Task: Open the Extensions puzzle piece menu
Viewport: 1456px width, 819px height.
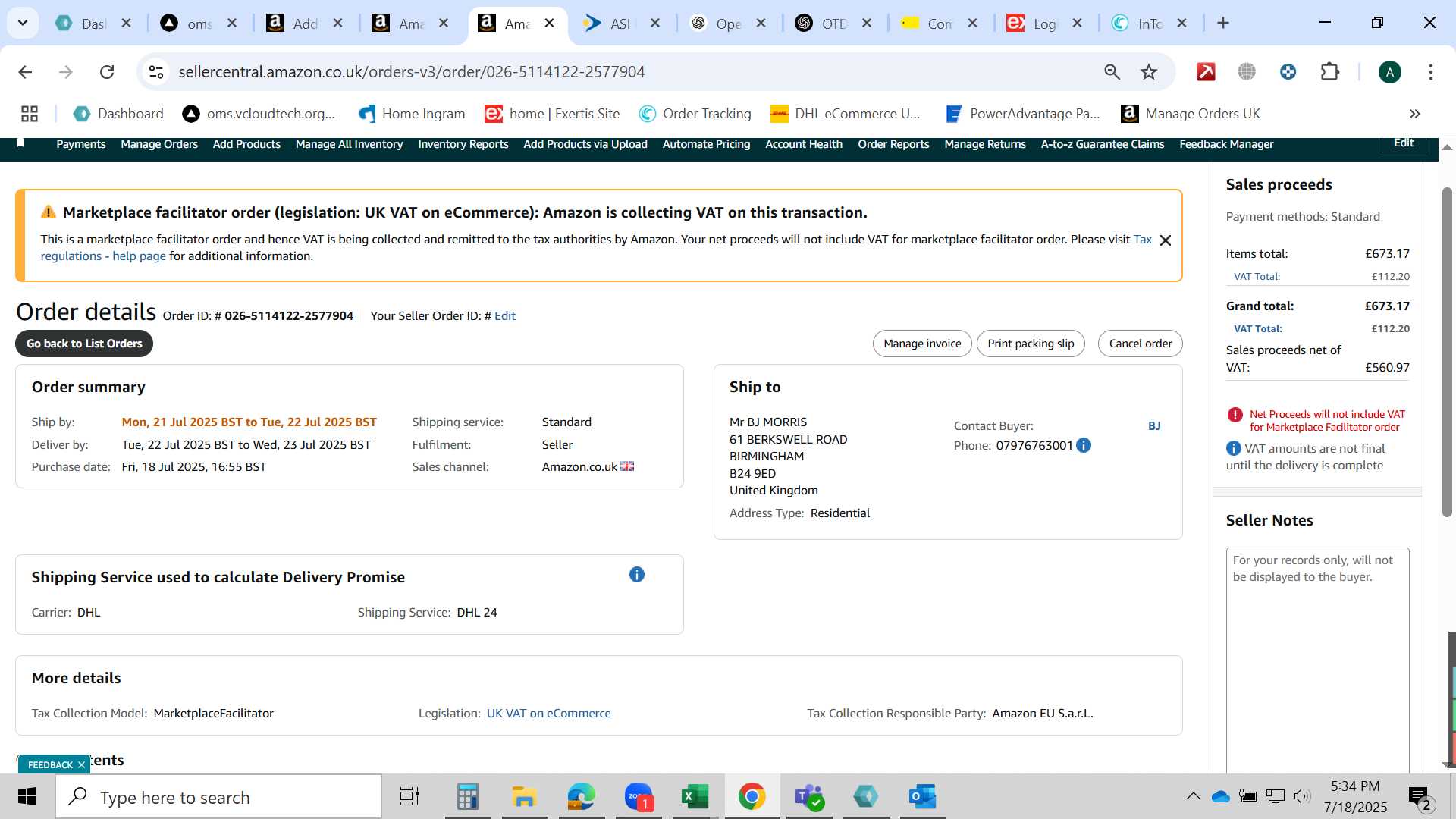Action: [x=1329, y=72]
